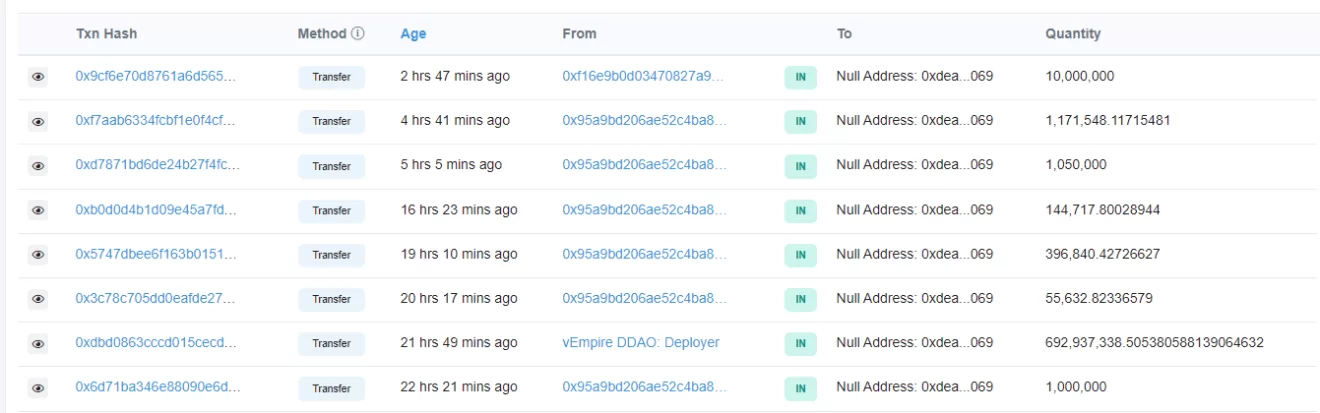Toggle Age column header time format
This screenshot has width=1320, height=413.
pos(413,34)
